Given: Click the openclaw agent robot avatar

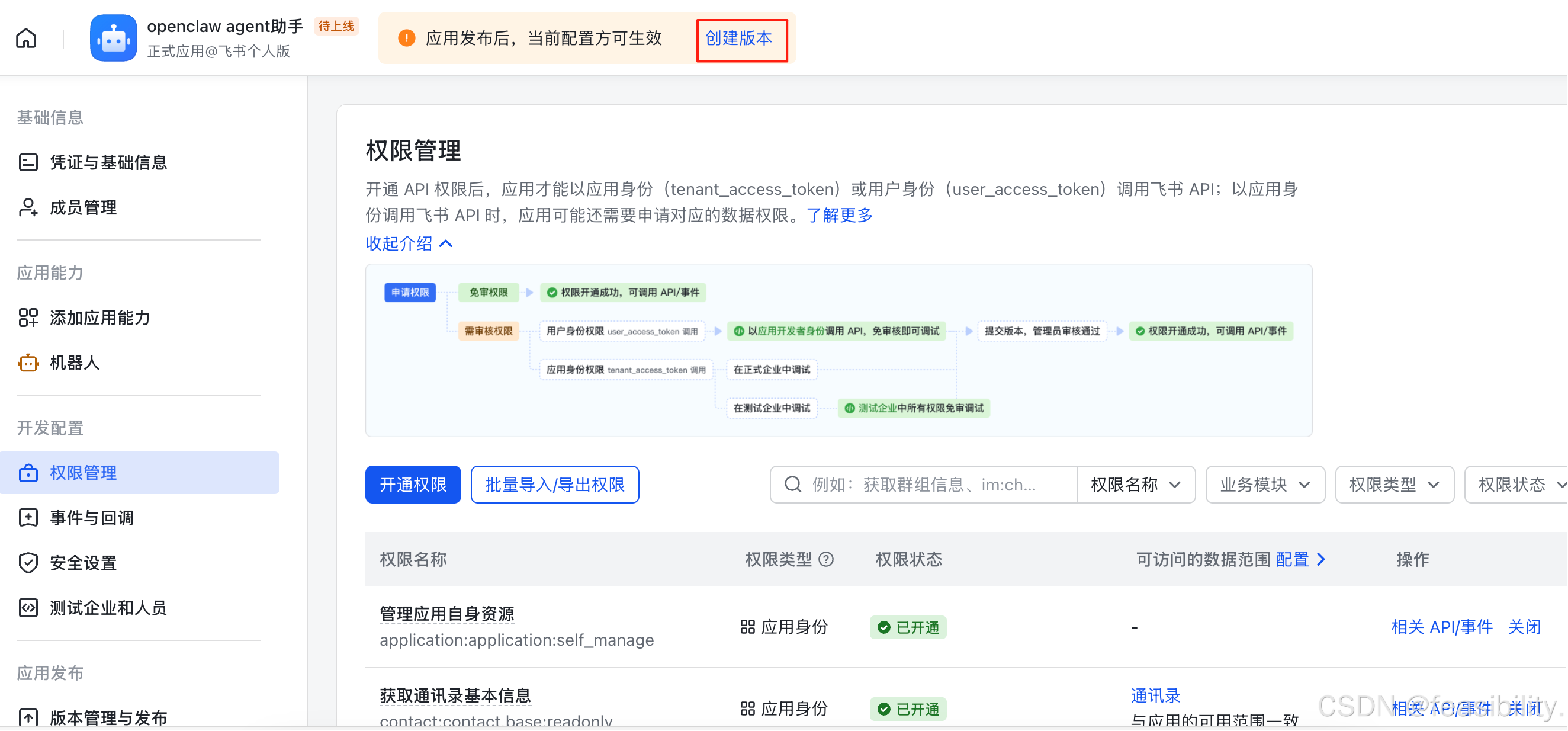Looking at the screenshot, I should [x=113, y=38].
